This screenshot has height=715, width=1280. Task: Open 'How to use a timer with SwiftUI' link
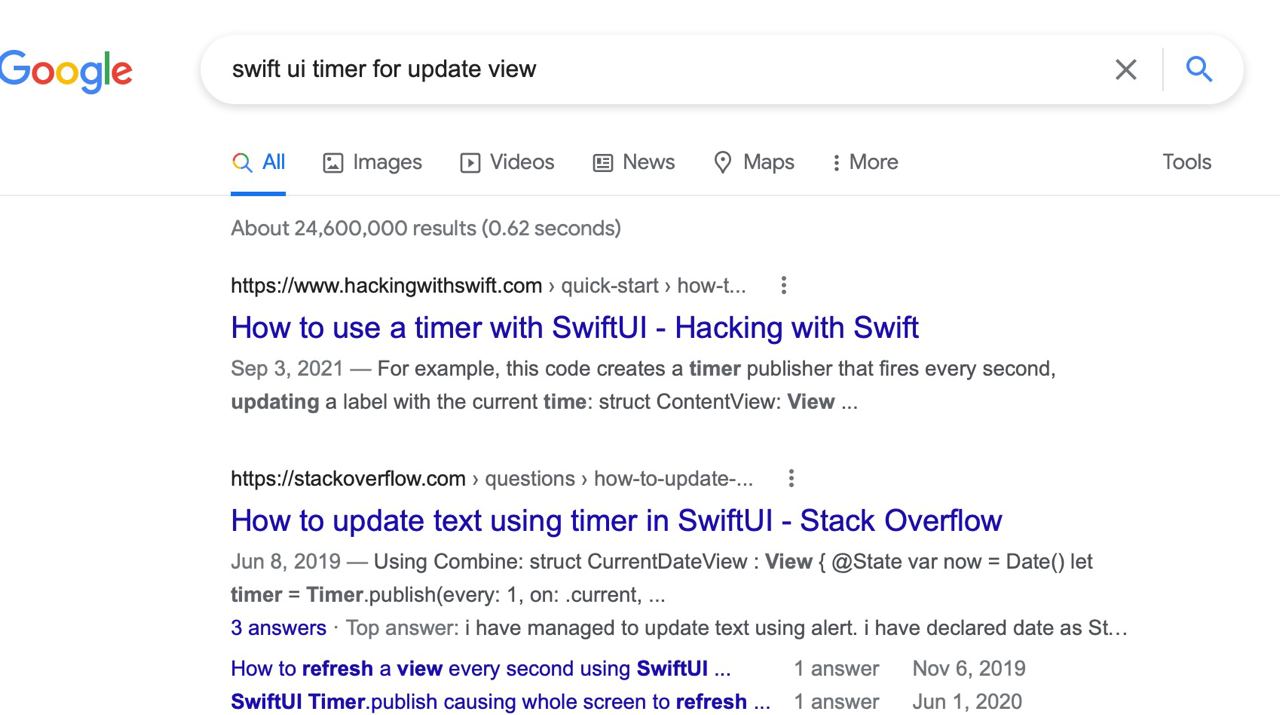(575, 327)
